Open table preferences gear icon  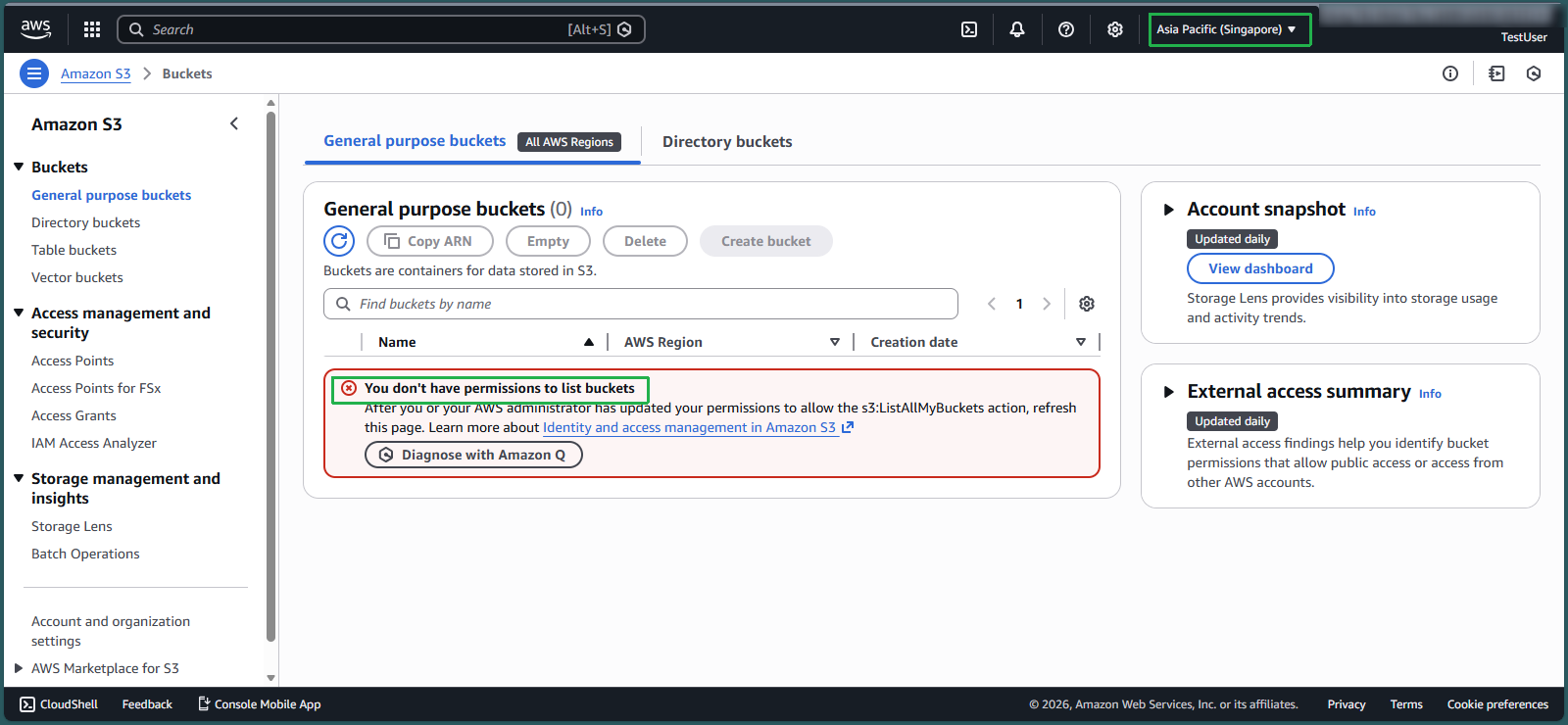pyautogui.click(x=1087, y=304)
